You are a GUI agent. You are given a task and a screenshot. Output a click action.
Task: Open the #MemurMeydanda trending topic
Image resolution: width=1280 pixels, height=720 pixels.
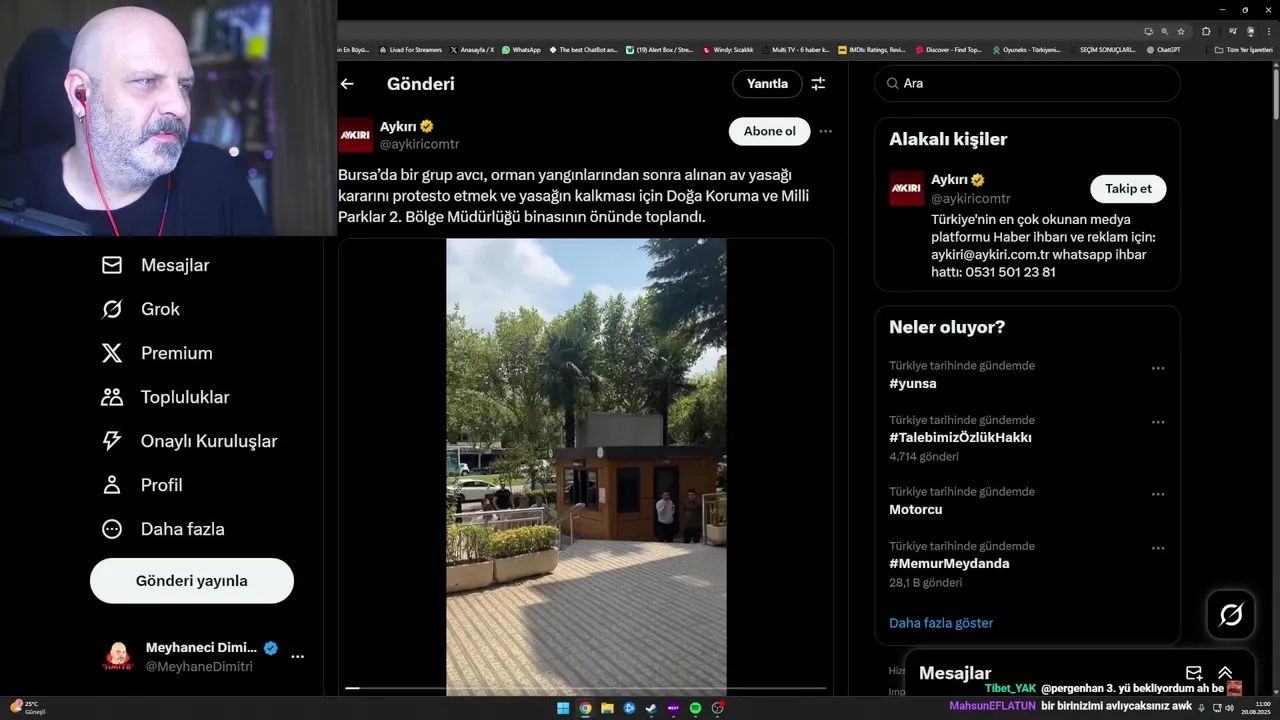pos(949,564)
